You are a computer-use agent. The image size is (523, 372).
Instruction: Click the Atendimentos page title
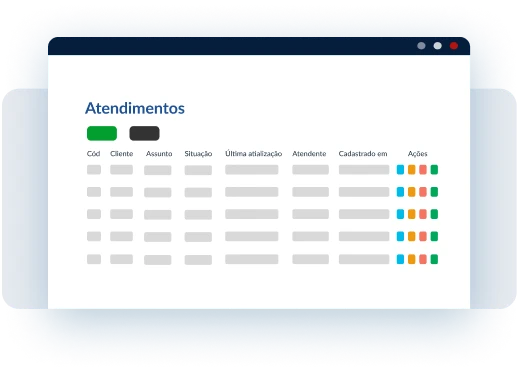[135, 108]
